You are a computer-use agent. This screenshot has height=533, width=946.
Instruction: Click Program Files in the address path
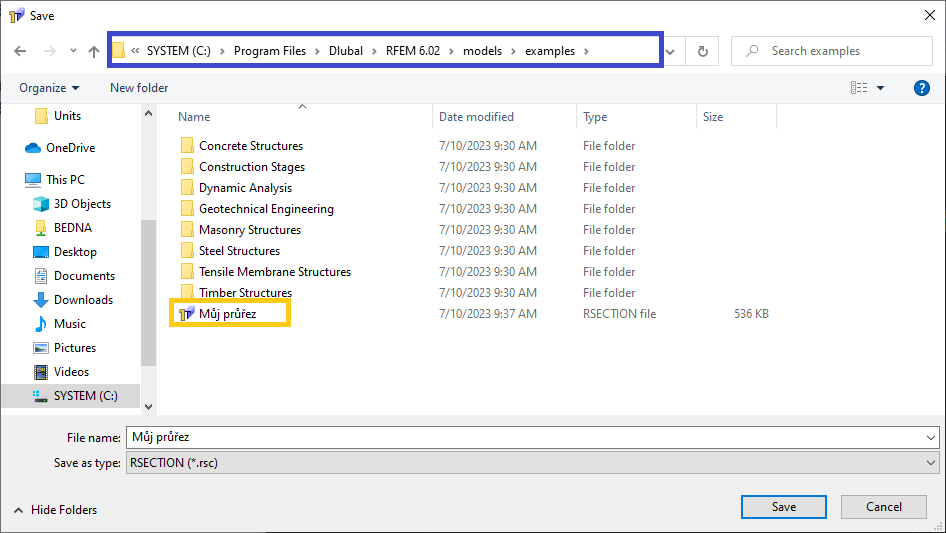click(270, 51)
